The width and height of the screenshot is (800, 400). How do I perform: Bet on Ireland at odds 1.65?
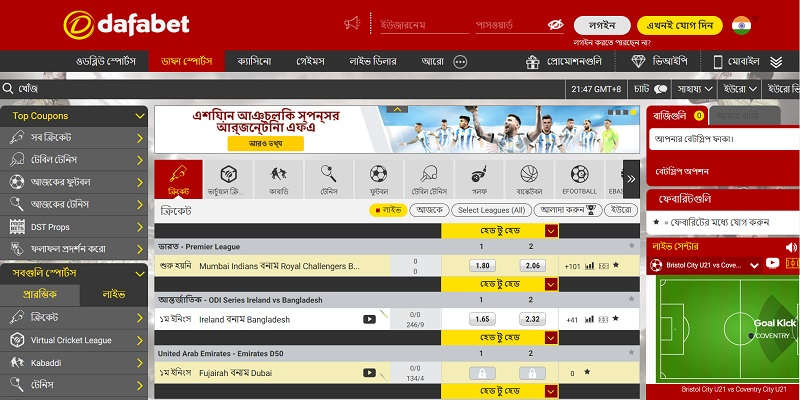482,319
